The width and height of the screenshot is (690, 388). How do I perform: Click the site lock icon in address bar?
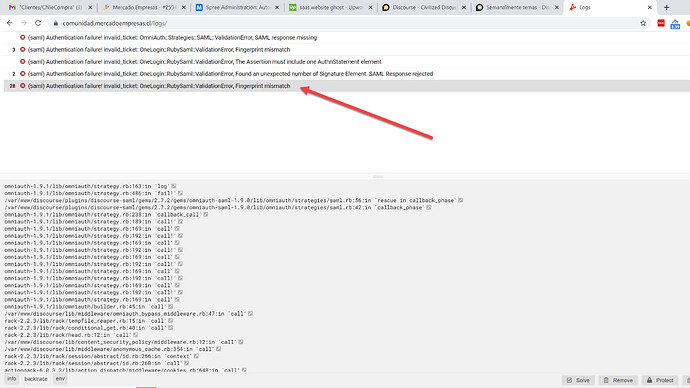point(55,23)
